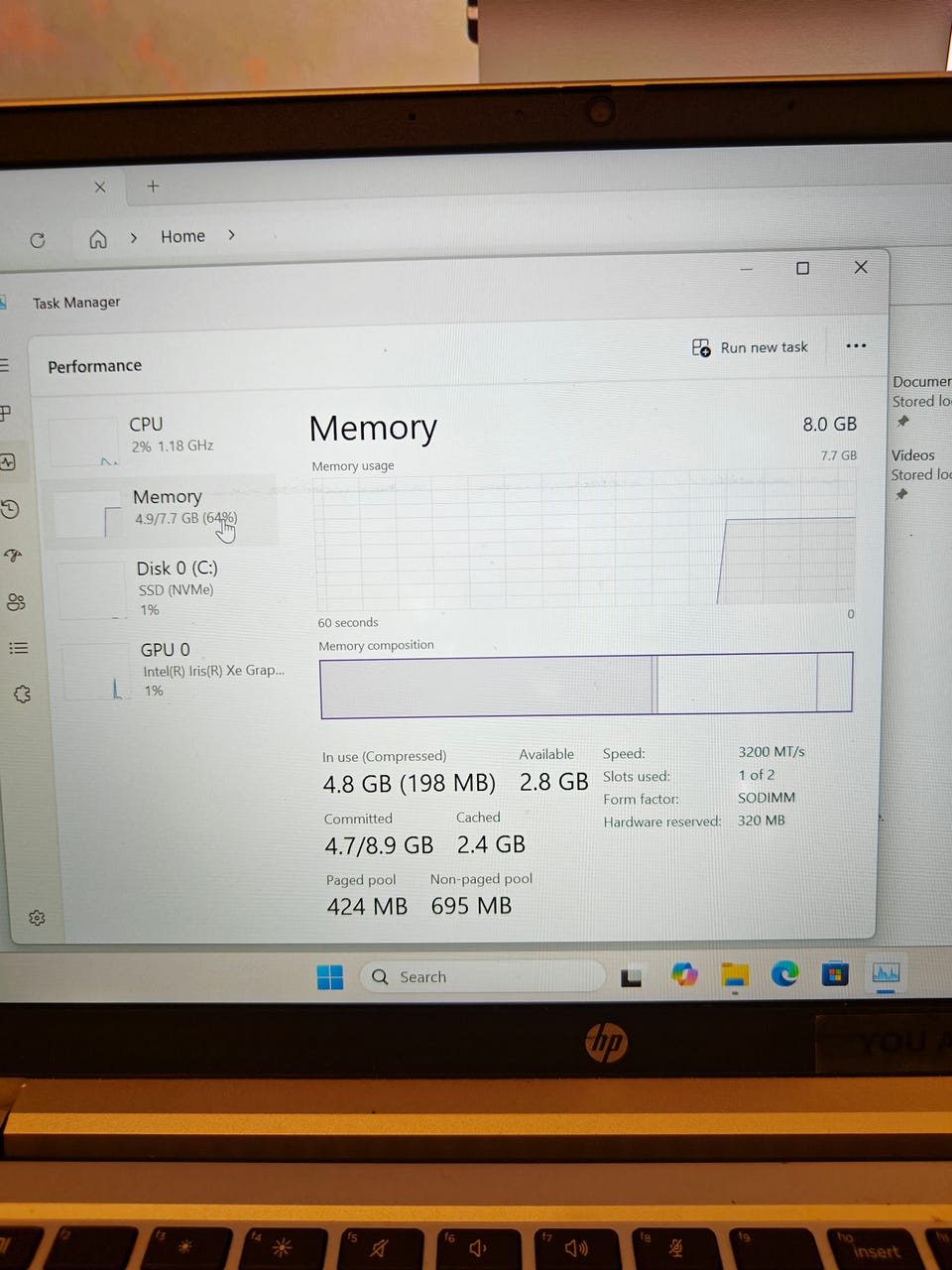Click Hardware reserved 320 MB value

pos(761,821)
